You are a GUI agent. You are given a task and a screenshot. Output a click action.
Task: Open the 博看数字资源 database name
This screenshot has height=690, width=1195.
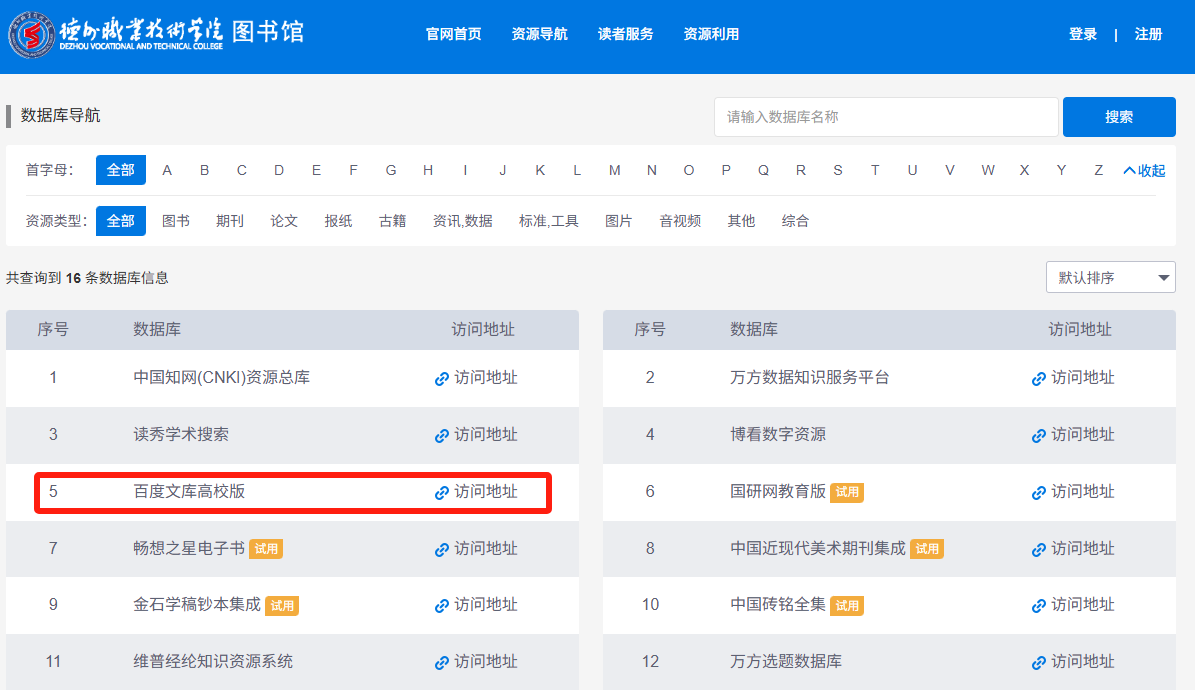pyautogui.click(x=778, y=435)
